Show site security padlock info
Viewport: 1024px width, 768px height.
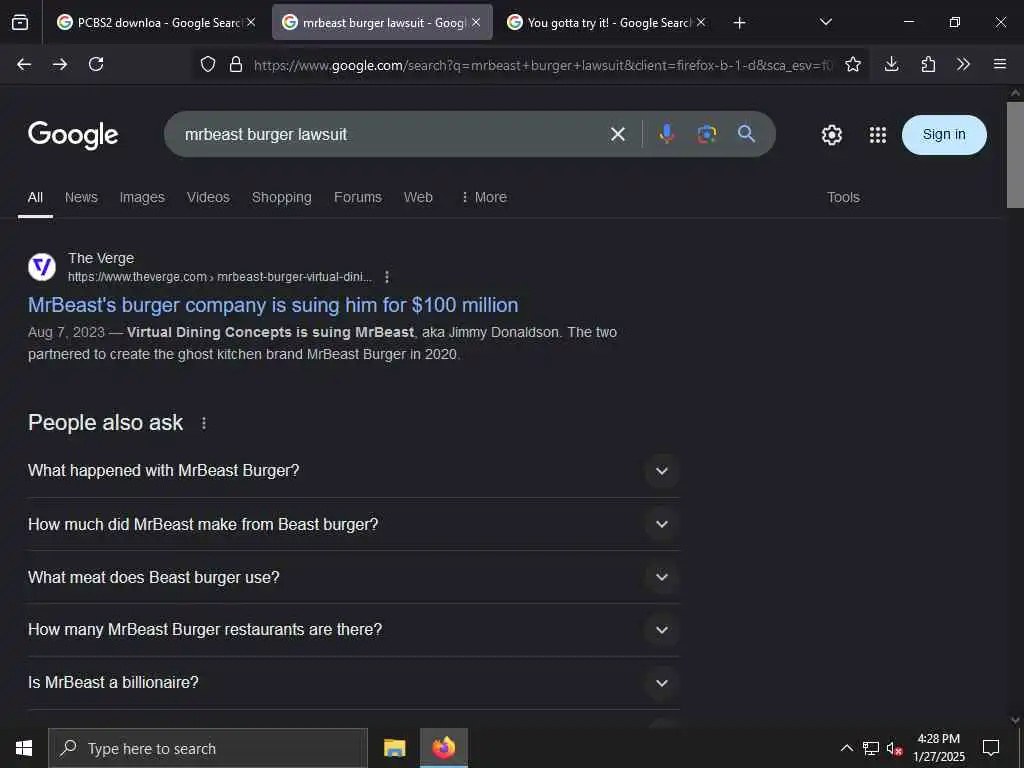pyautogui.click(x=236, y=64)
